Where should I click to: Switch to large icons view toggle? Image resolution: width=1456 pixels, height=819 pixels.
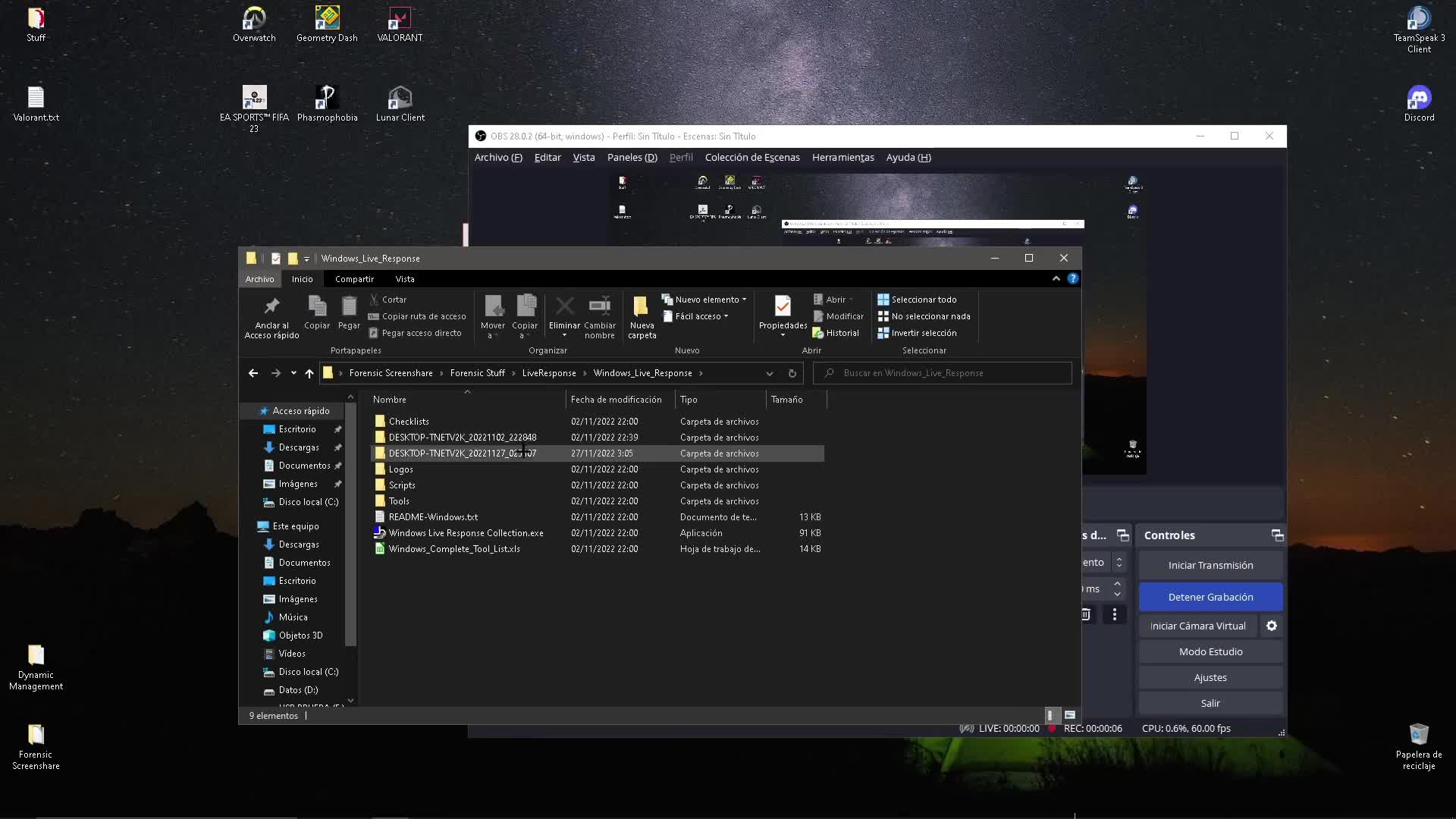(1070, 715)
